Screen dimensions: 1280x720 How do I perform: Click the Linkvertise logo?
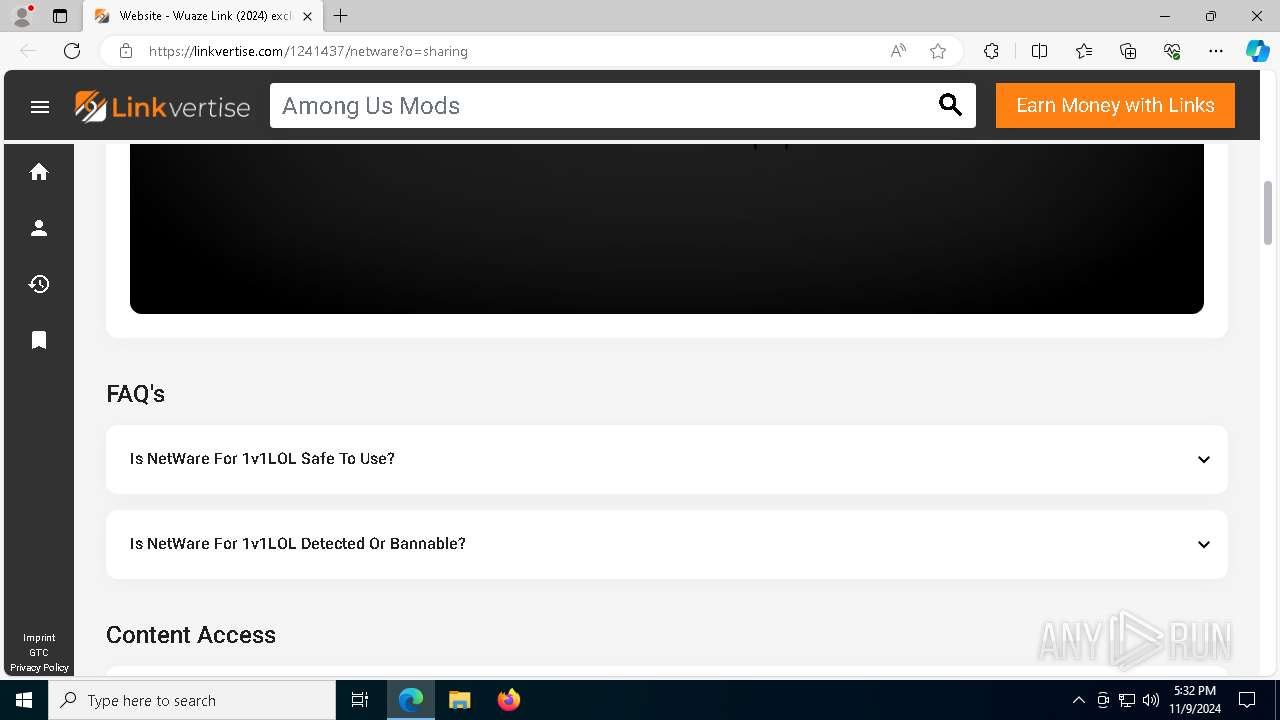click(x=162, y=106)
